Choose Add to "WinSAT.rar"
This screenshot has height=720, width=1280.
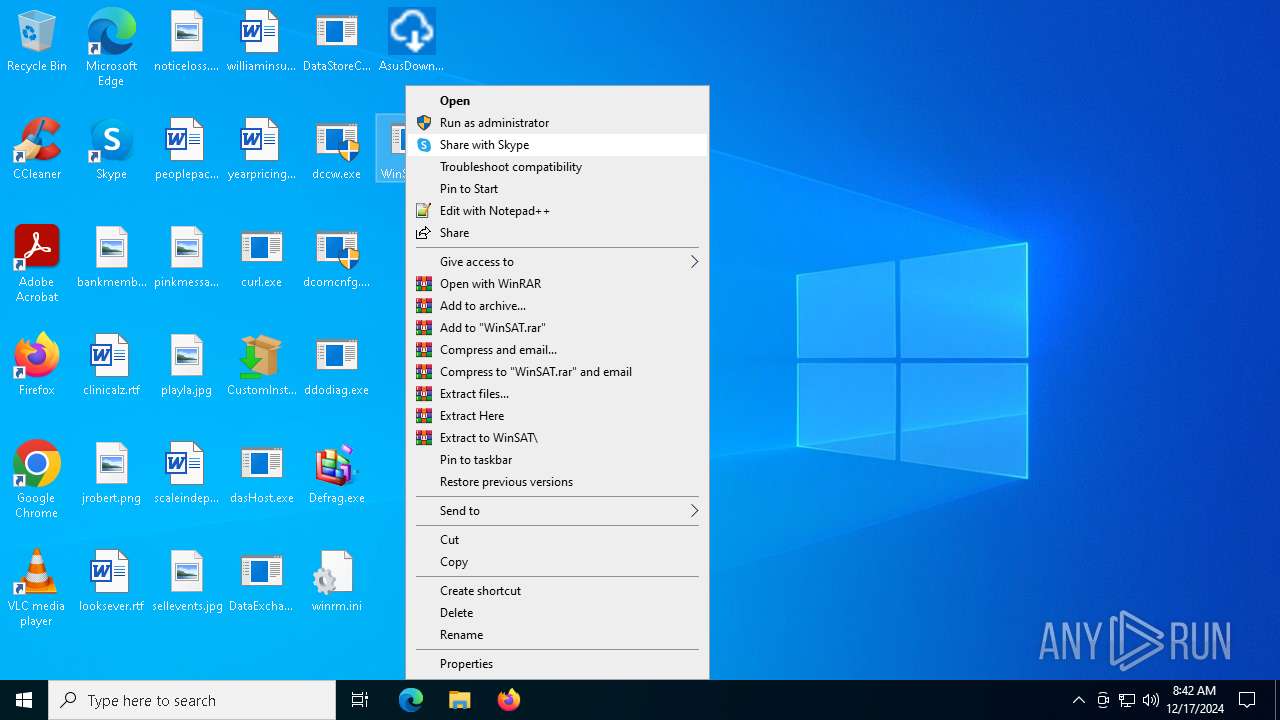click(557, 328)
